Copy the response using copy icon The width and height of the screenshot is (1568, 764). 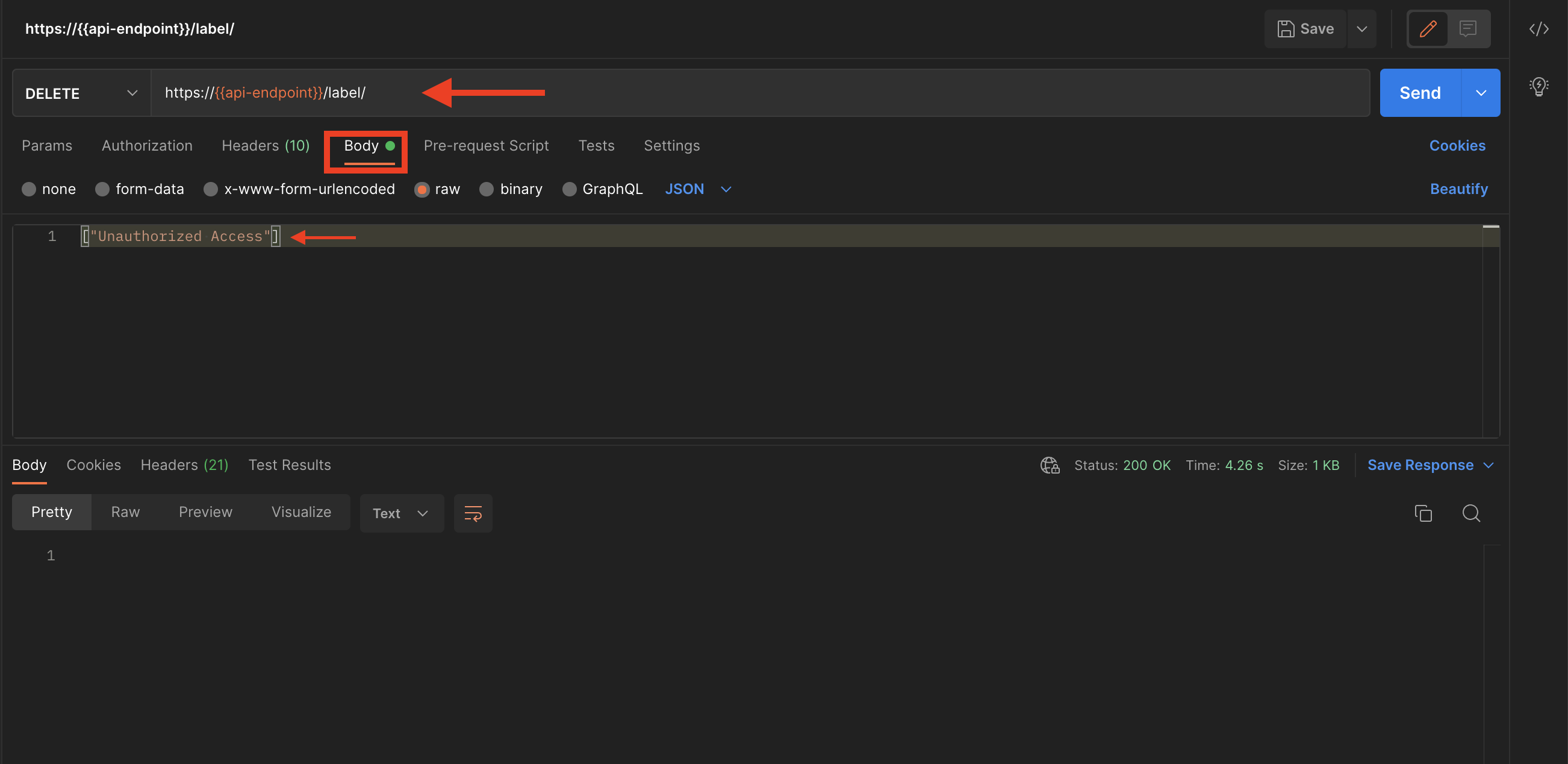click(1423, 513)
